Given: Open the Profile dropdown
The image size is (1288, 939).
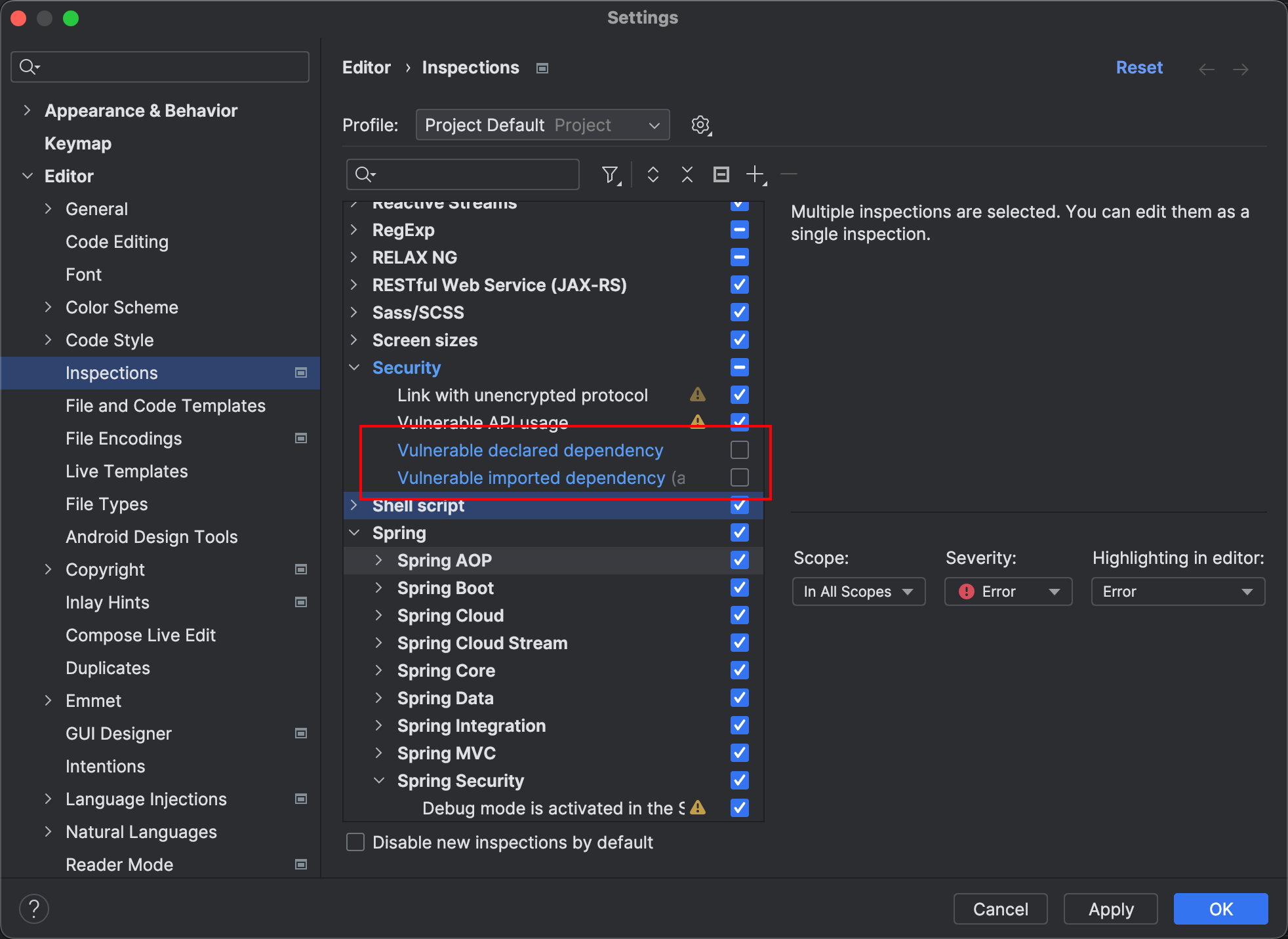Looking at the screenshot, I should click(542, 125).
